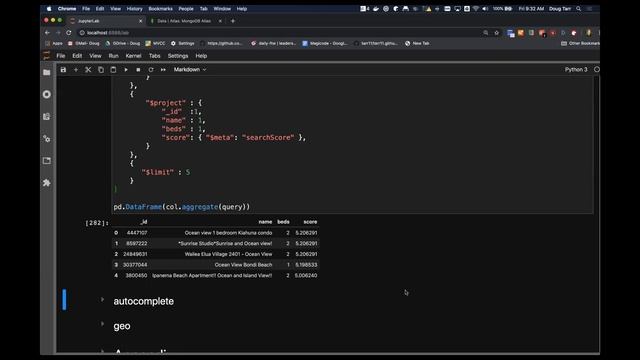Click the score column header in output table
Image resolution: width=640 pixels, height=360 pixels.
310,222
